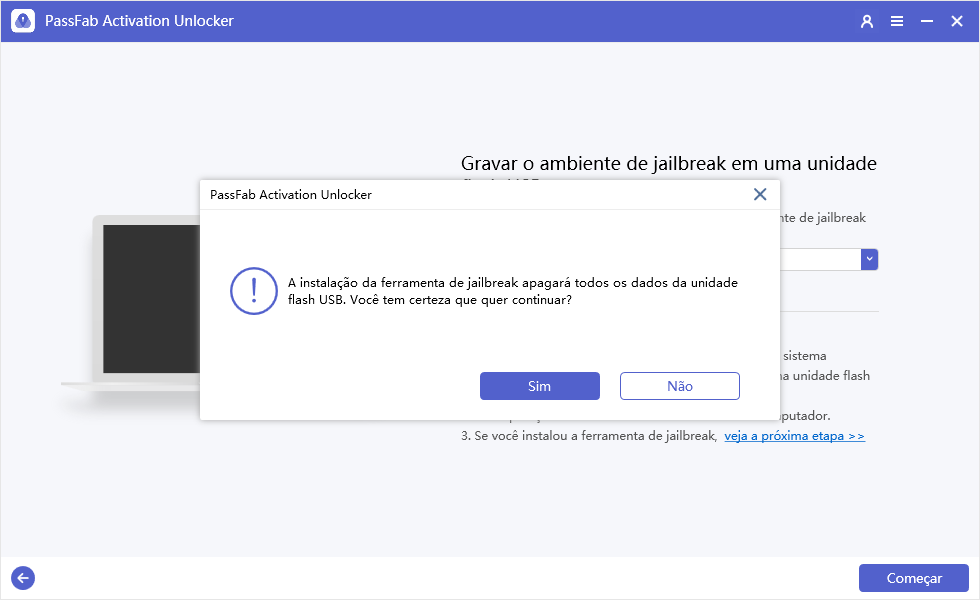Click the USB data erase warning message
980x600 pixels.
[x=512, y=291]
